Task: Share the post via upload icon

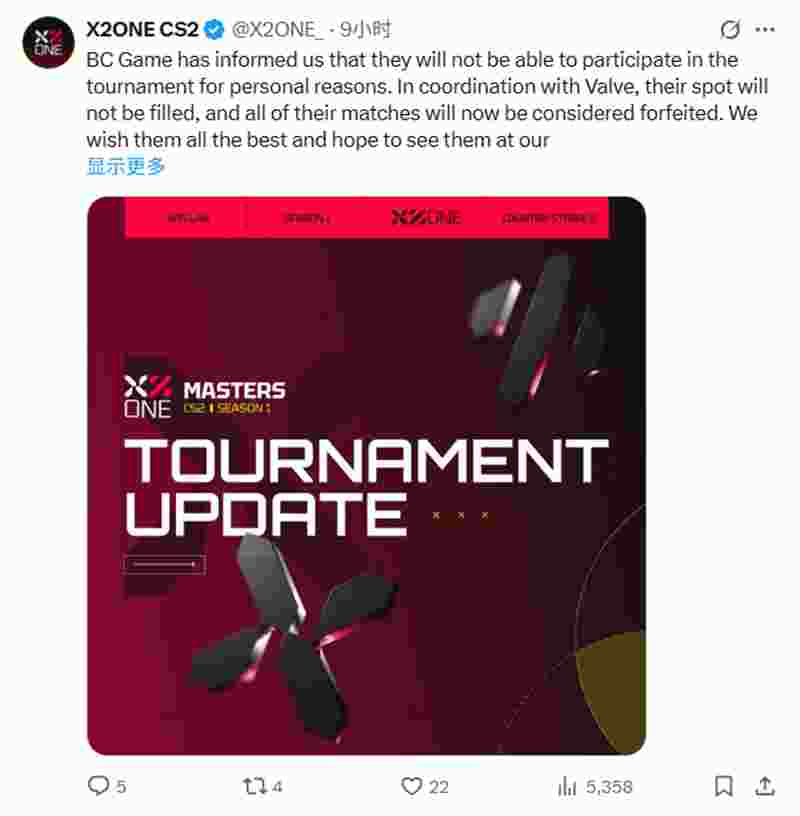Action: click(765, 786)
